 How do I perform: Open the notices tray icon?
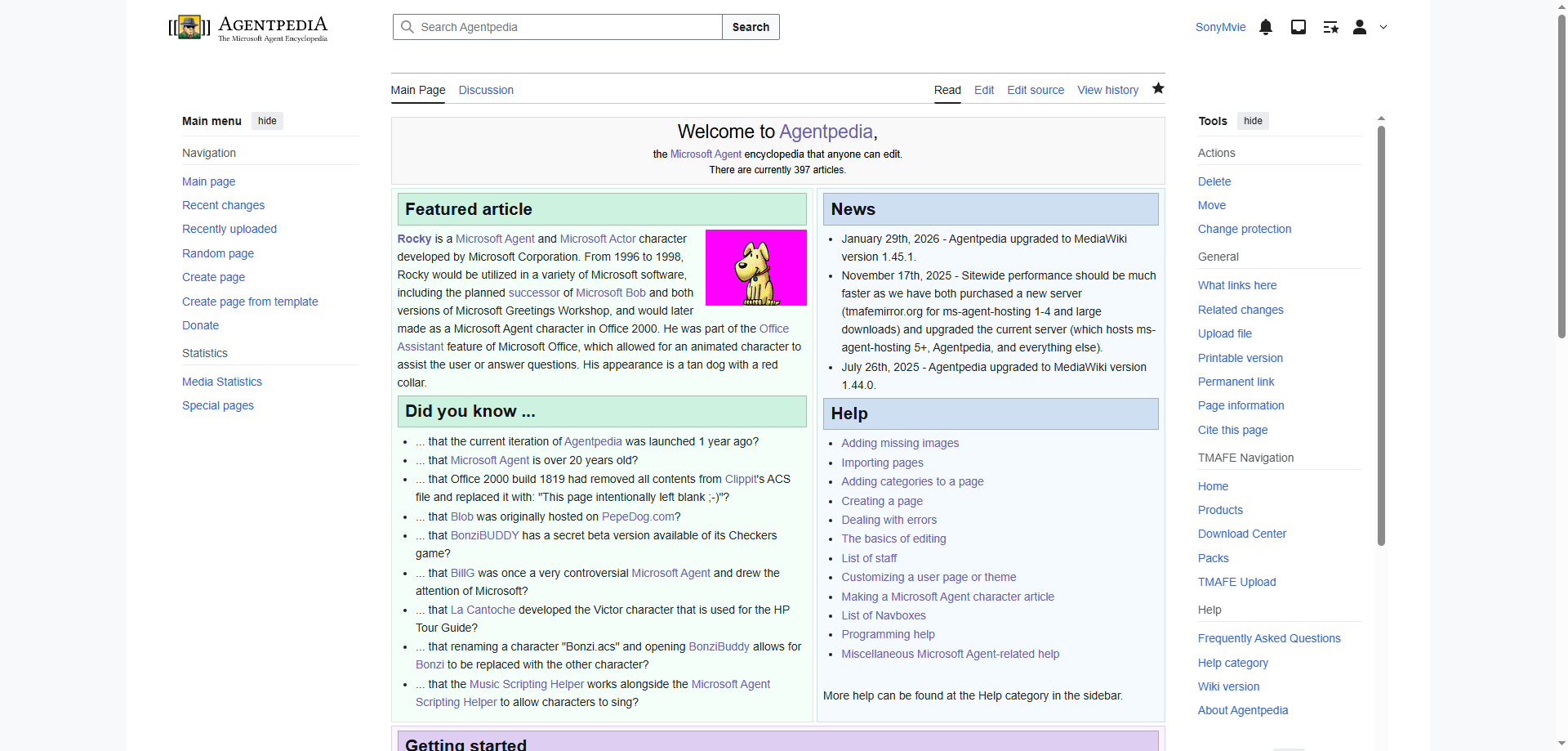pos(1298,27)
